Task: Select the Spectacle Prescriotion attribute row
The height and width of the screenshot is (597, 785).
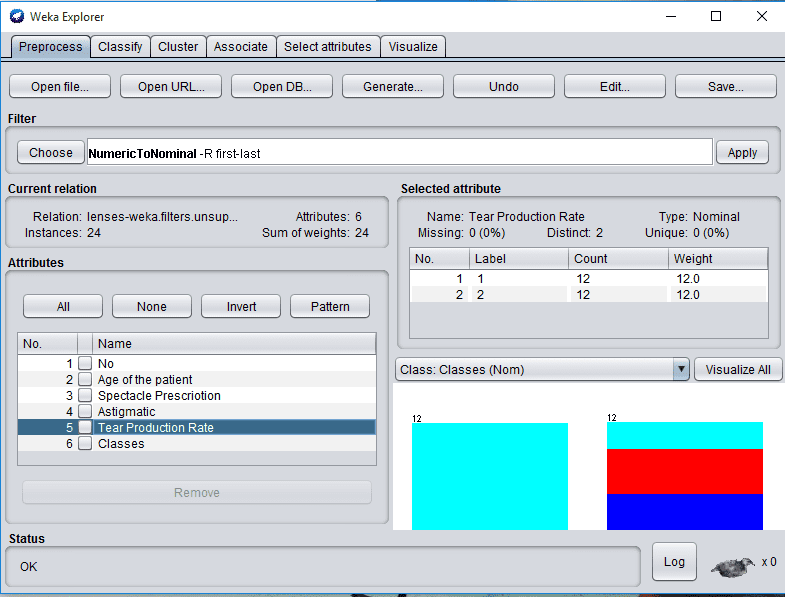Action: [197, 395]
